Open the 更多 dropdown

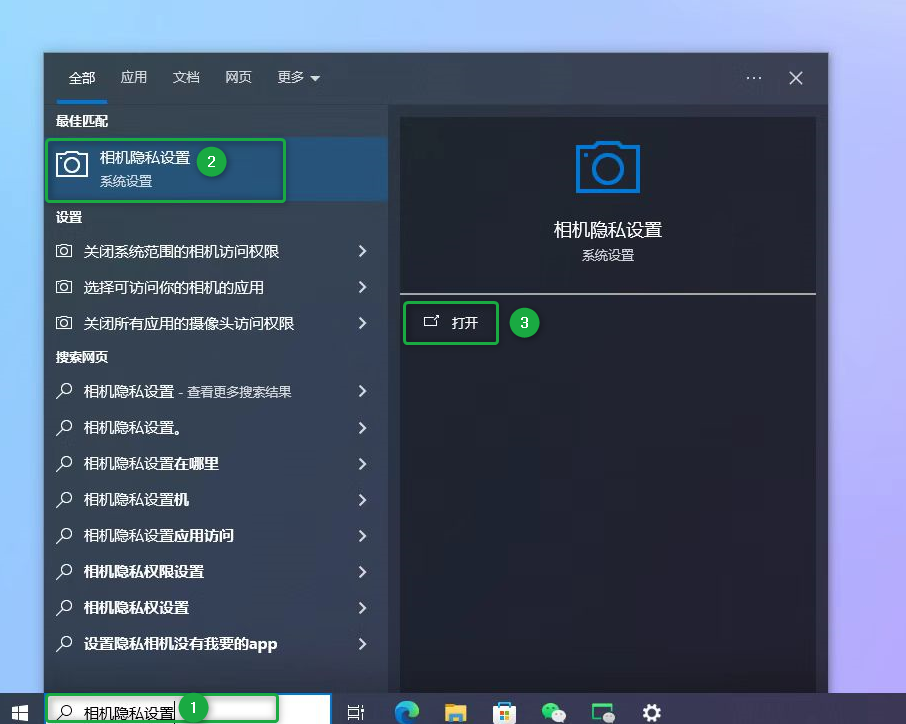[x=298, y=77]
